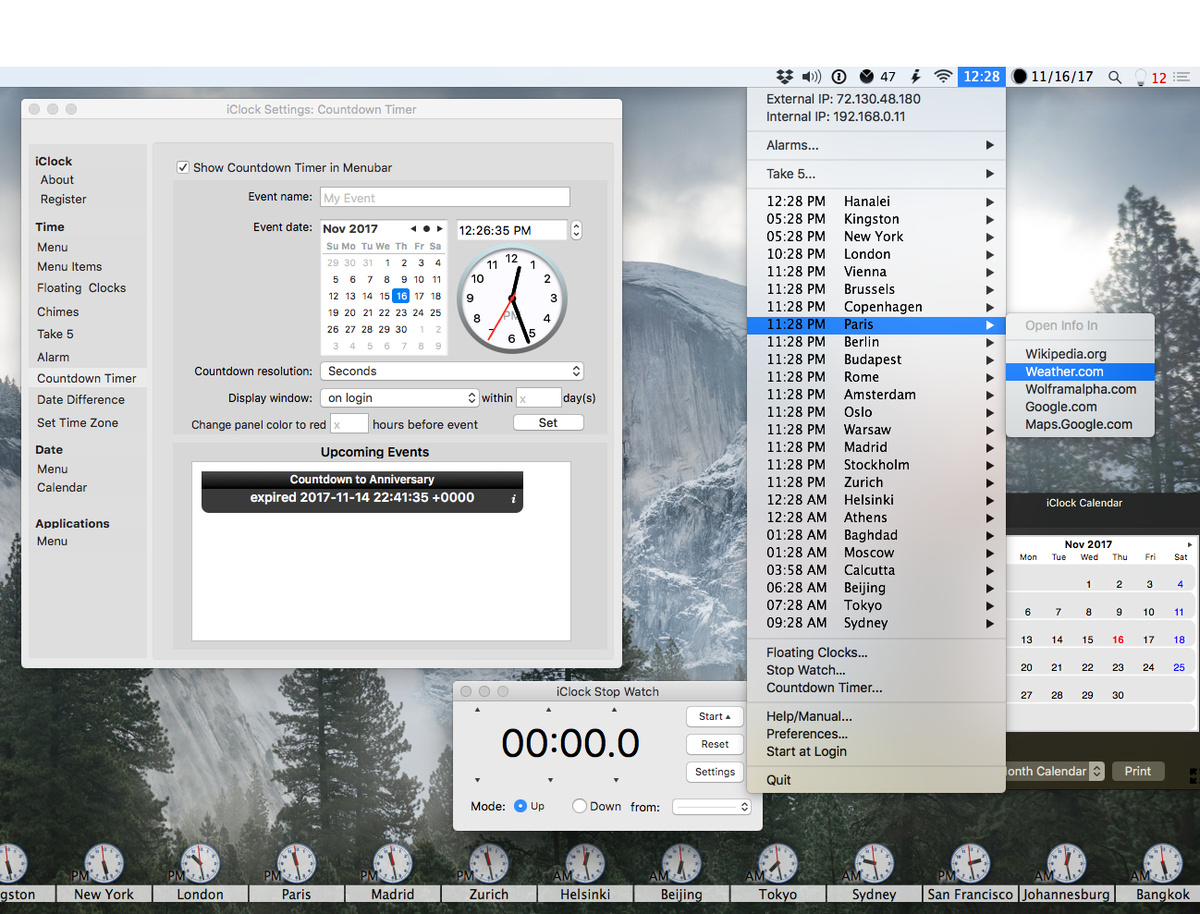Select the Tokyo world clock face
1200x914 pixels.
click(777, 862)
